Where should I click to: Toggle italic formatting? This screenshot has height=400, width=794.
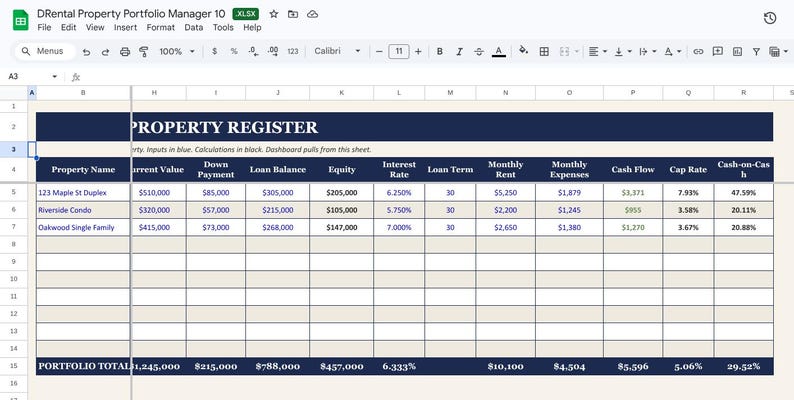click(x=459, y=51)
